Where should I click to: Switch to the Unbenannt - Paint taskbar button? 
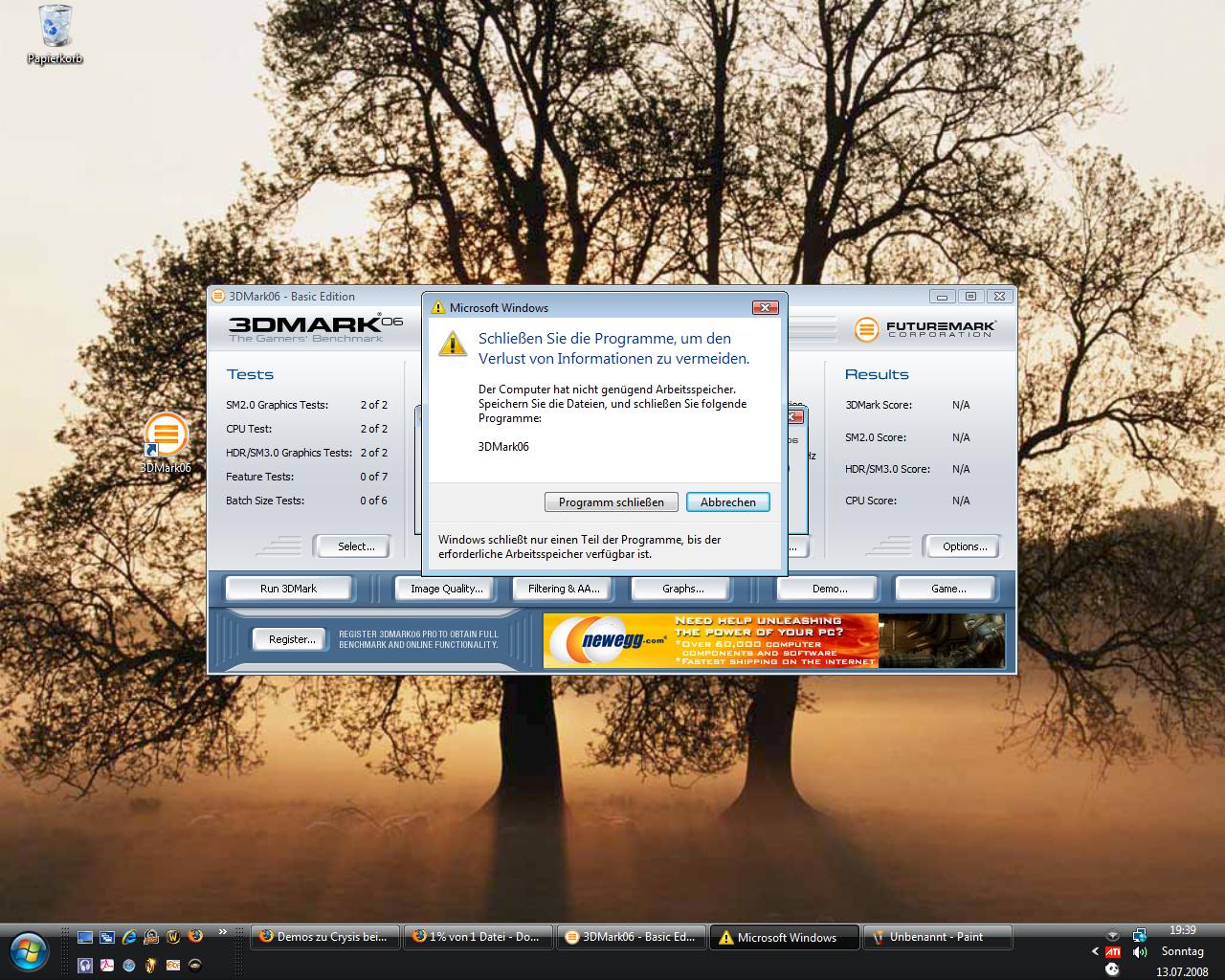[938, 937]
